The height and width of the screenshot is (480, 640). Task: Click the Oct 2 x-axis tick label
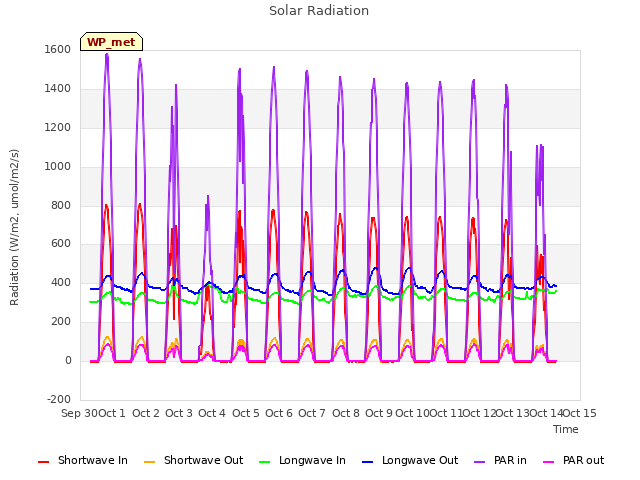coord(146,413)
